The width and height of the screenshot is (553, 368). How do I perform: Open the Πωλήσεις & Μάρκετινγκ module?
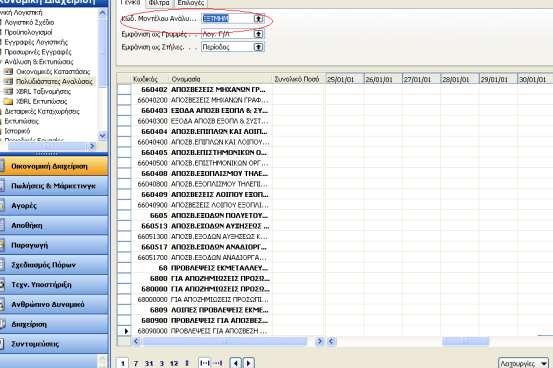tap(54, 186)
